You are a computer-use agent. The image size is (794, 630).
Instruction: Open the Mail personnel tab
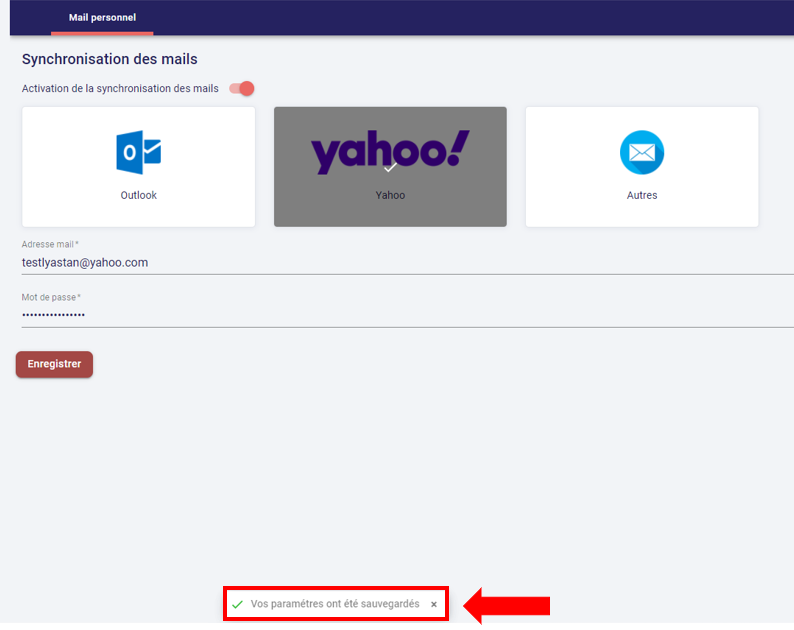coord(102,18)
